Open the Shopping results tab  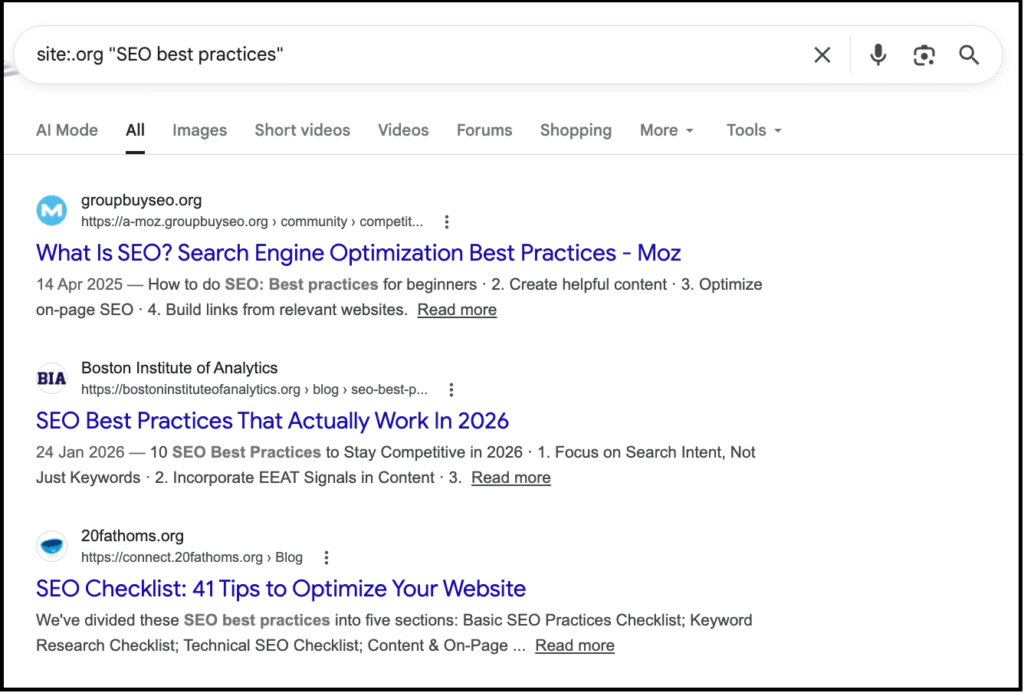click(x=576, y=130)
